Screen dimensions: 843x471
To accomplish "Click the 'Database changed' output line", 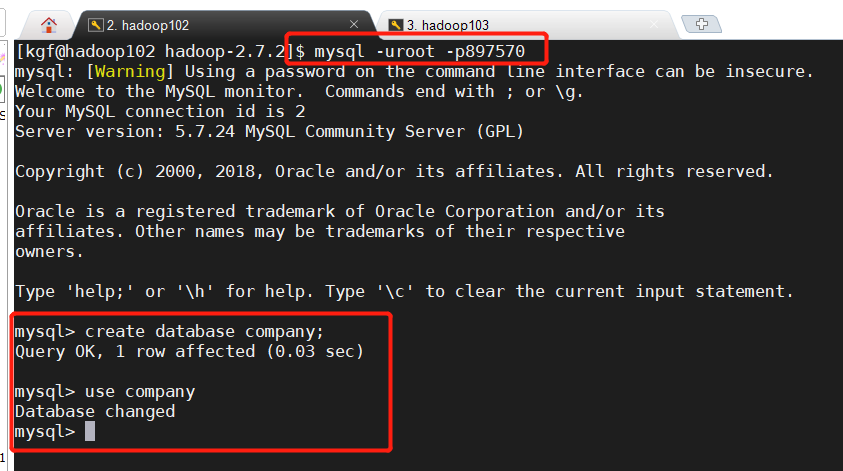I will [x=95, y=412].
